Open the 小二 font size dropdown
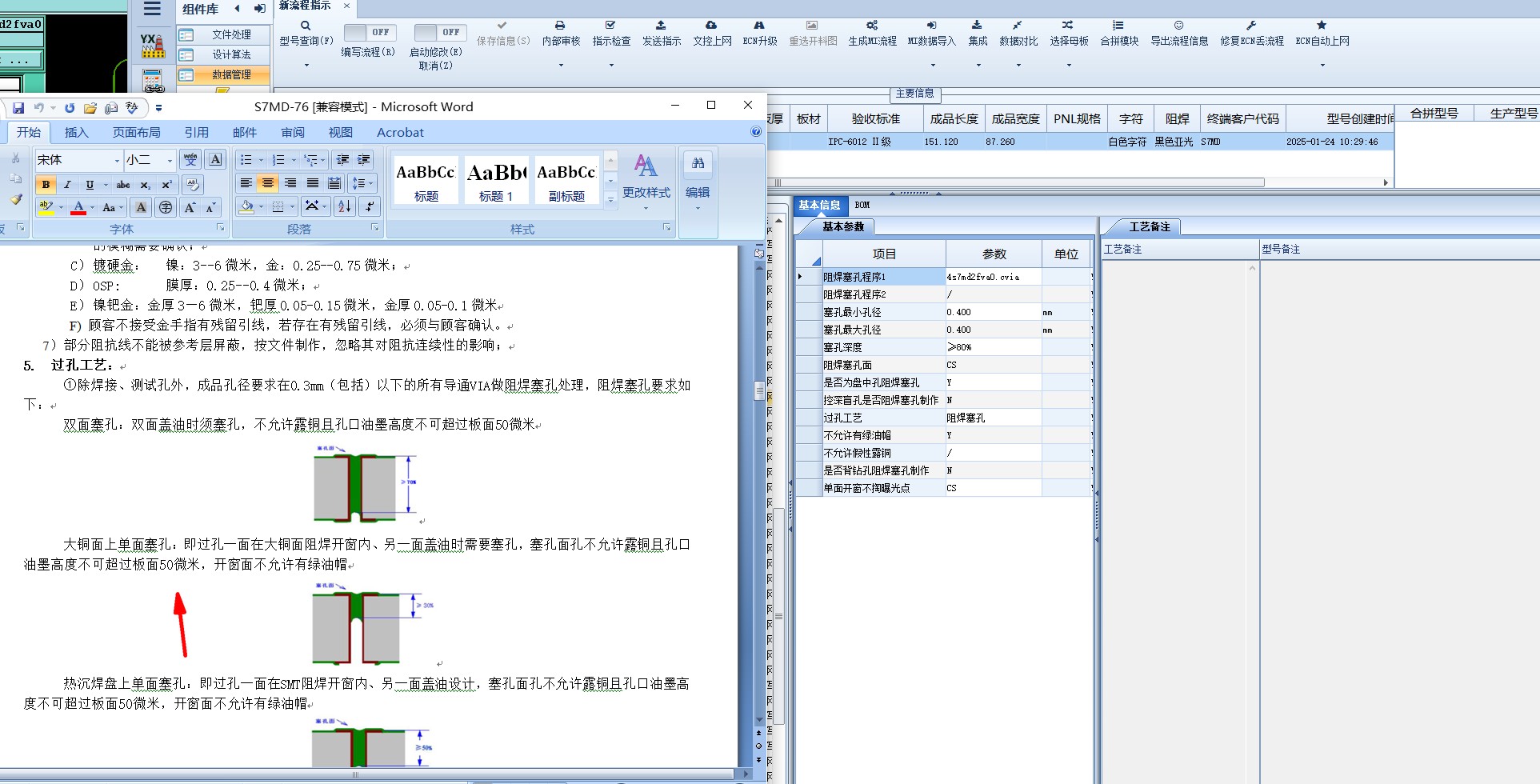This screenshot has width=1540, height=784. pyautogui.click(x=170, y=160)
